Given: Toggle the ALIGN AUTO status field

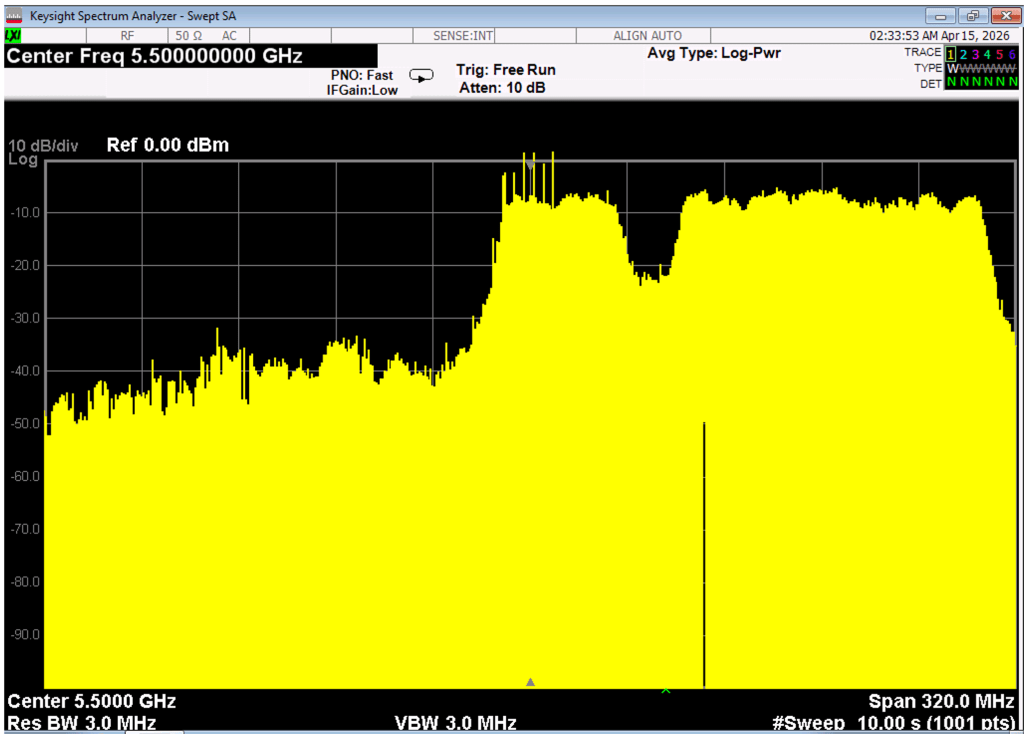Looking at the screenshot, I should [647, 36].
